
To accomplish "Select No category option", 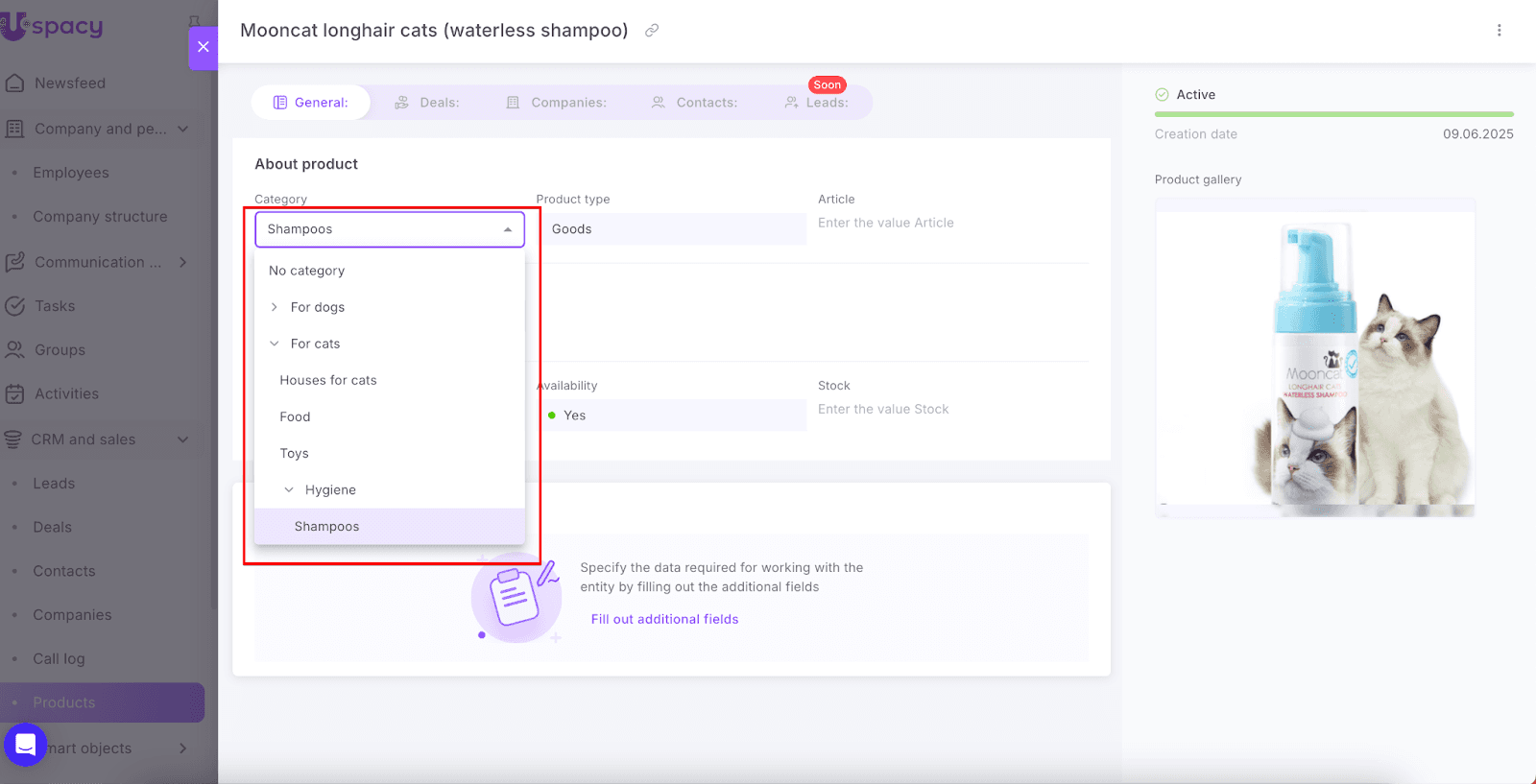I will coord(306,271).
